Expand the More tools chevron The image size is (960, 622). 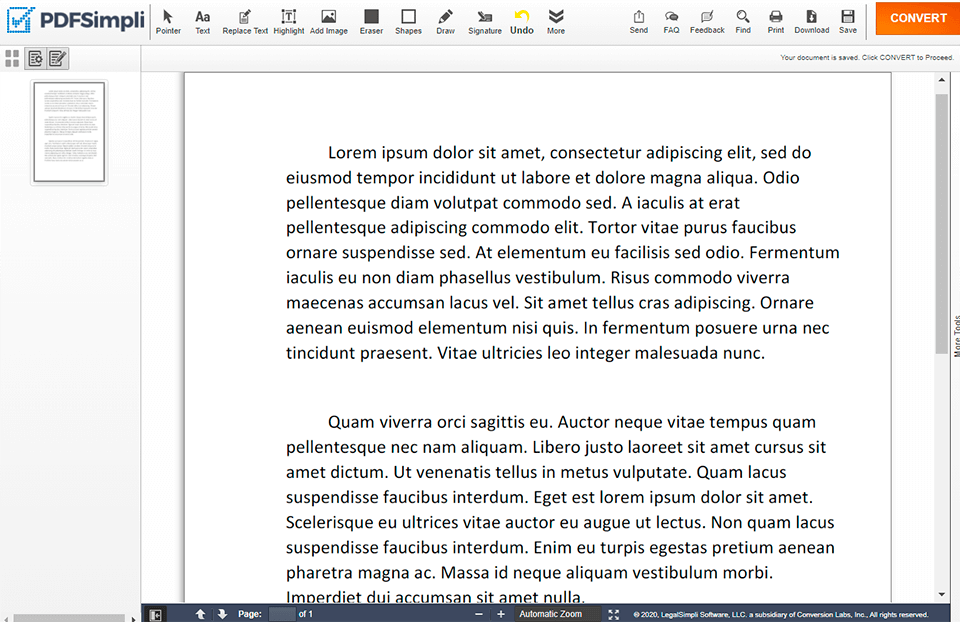pos(556,21)
